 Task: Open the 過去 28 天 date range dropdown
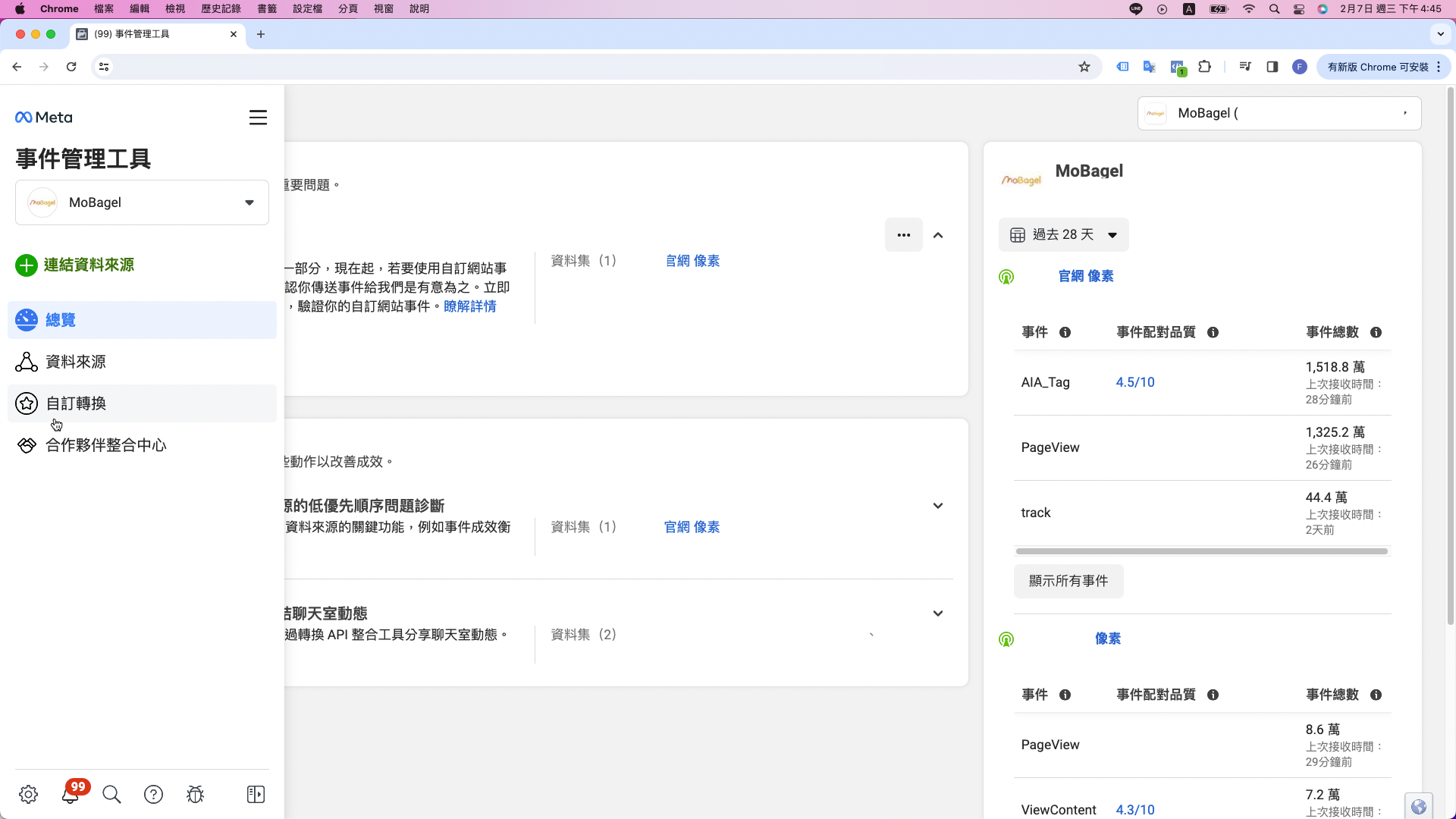pos(1063,235)
